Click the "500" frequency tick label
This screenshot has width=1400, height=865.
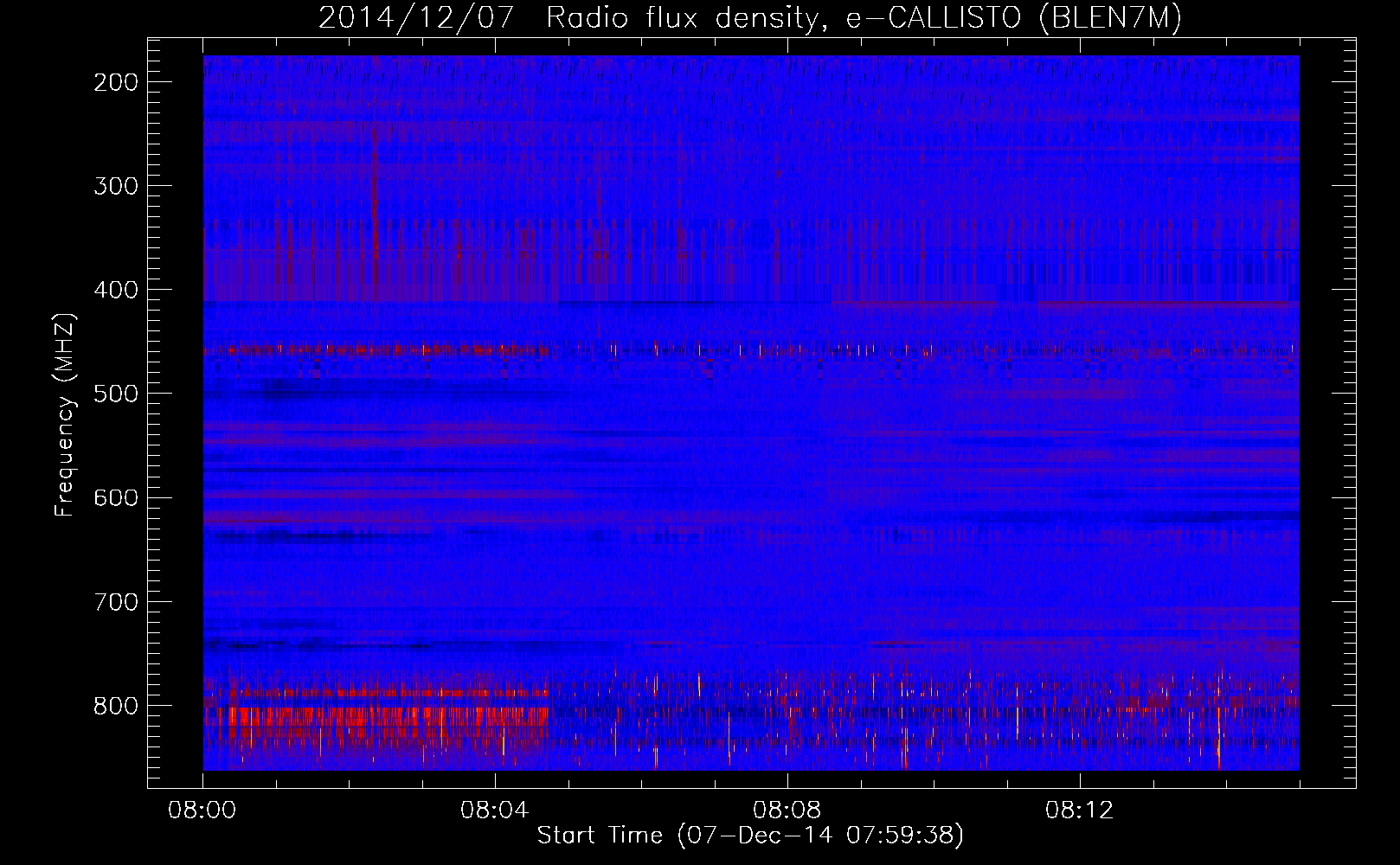(x=116, y=394)
